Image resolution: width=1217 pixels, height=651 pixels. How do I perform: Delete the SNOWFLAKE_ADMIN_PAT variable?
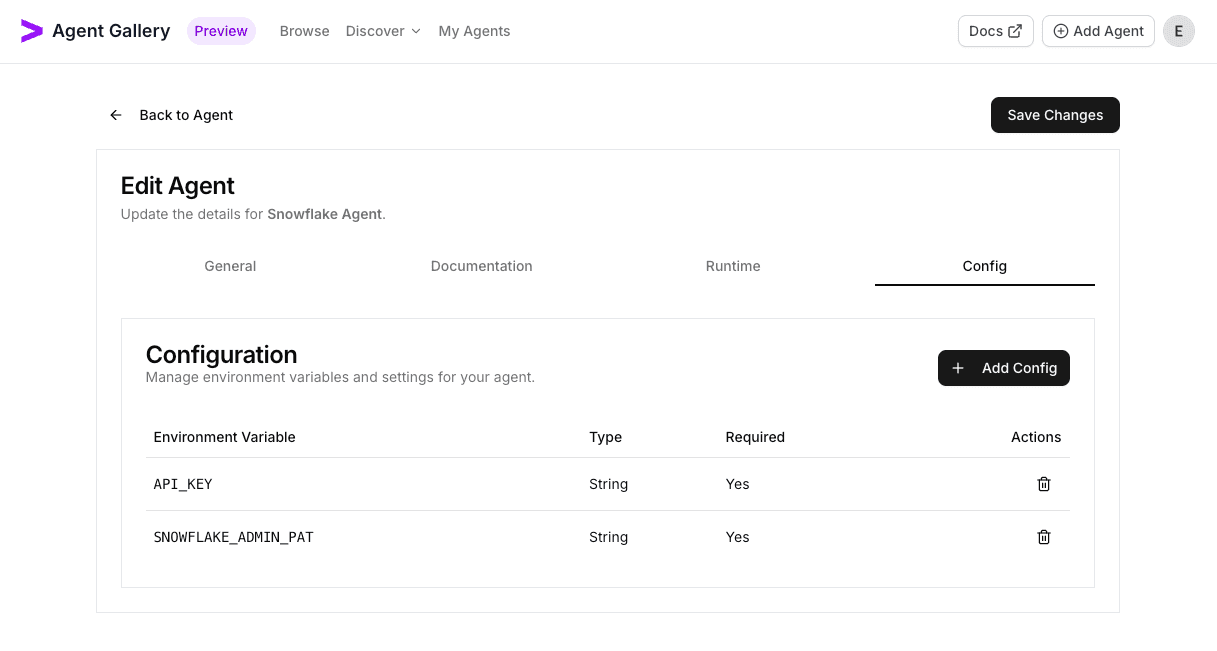pos(1044,537)
